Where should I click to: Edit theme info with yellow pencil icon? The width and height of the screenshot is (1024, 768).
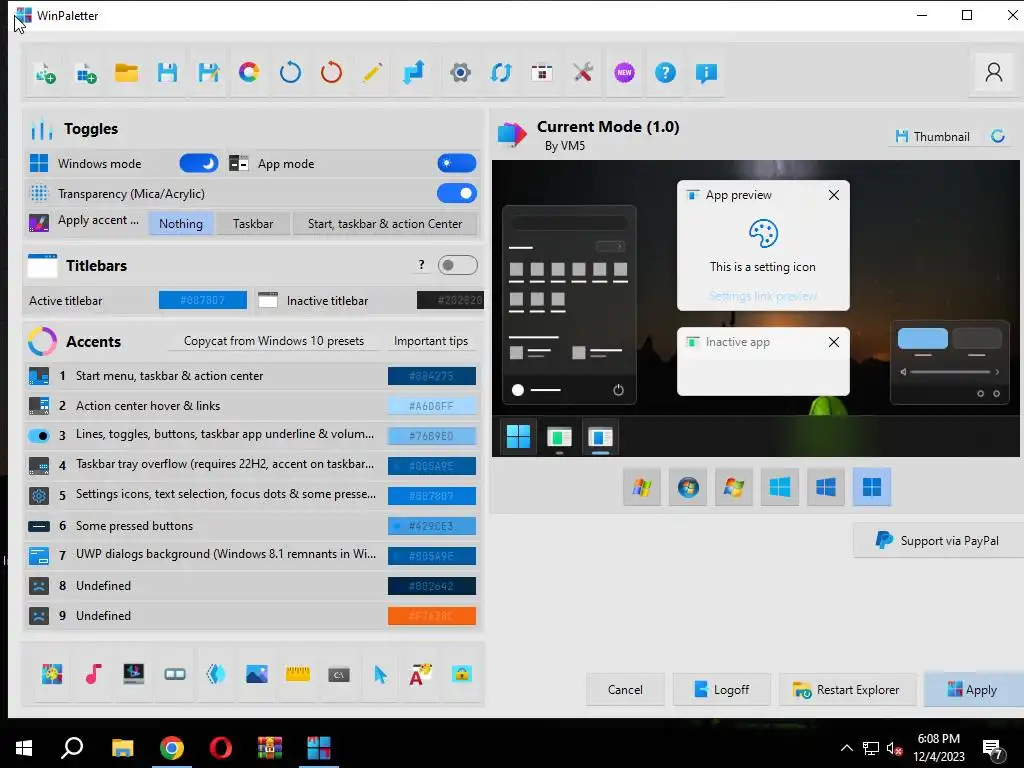tap(372, 72)
